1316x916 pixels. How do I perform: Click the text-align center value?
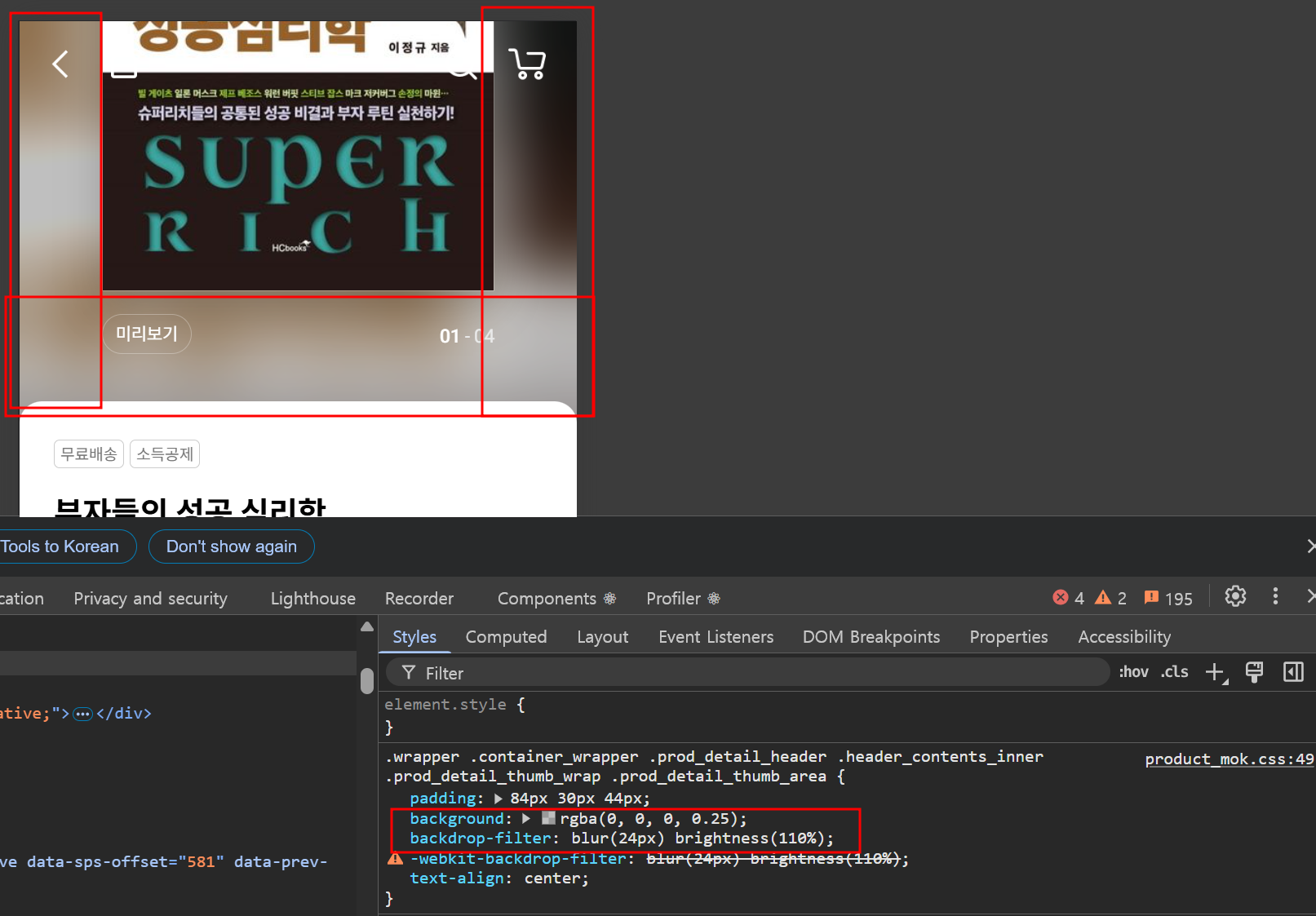[x=552, y=878]
